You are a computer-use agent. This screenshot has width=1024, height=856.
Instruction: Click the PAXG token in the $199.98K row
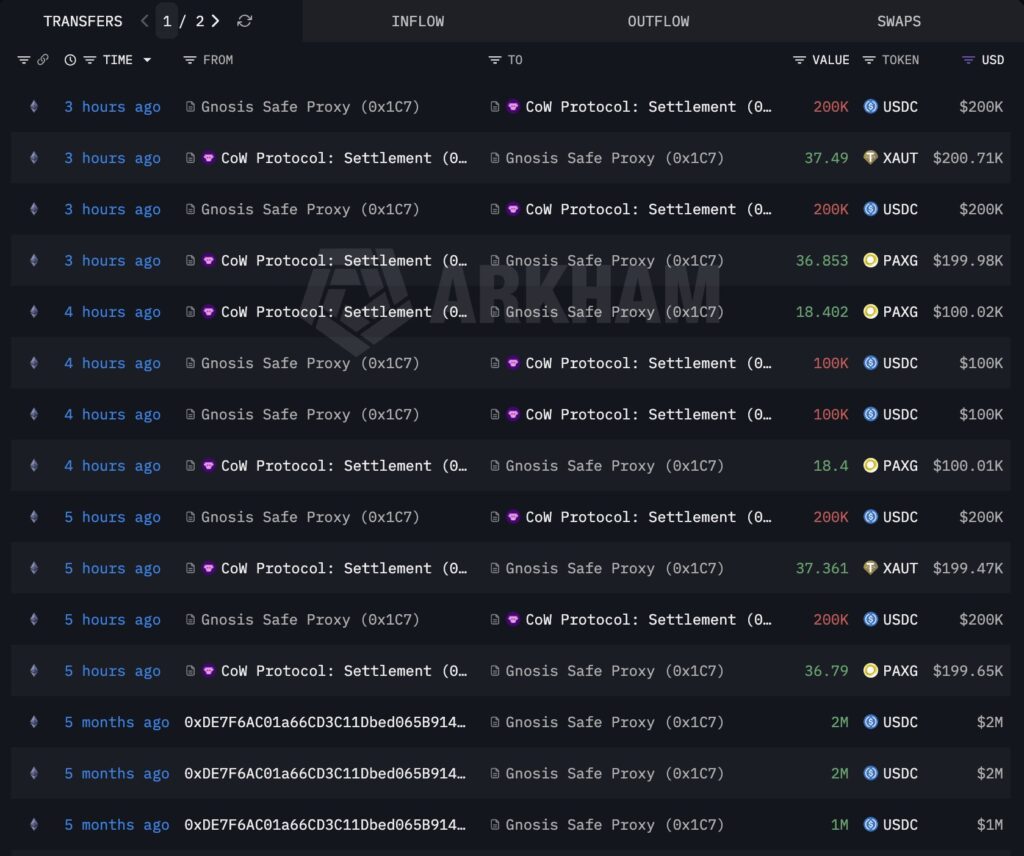click(890, 261)
